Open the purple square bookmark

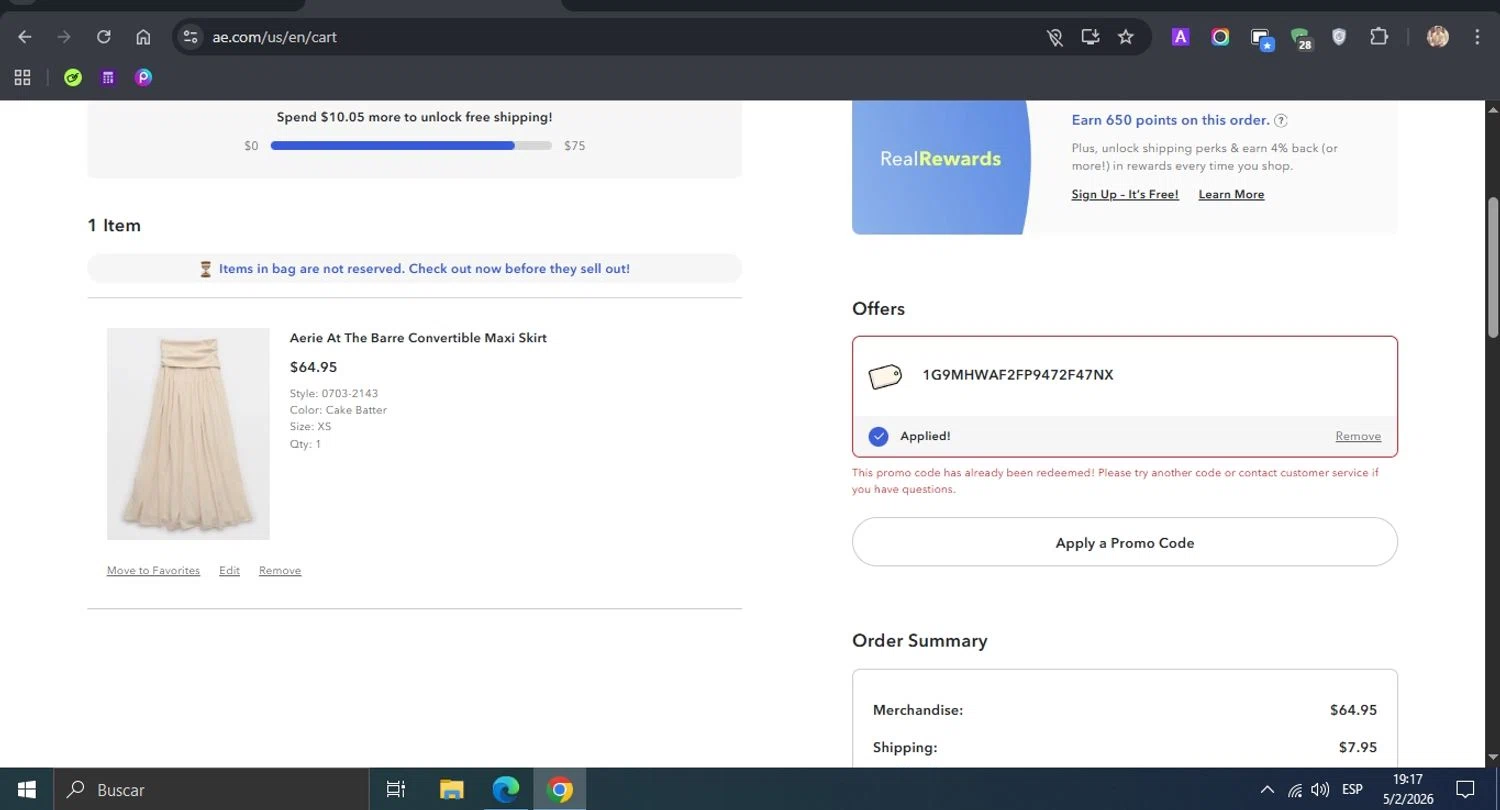click(x=108, y=77)
